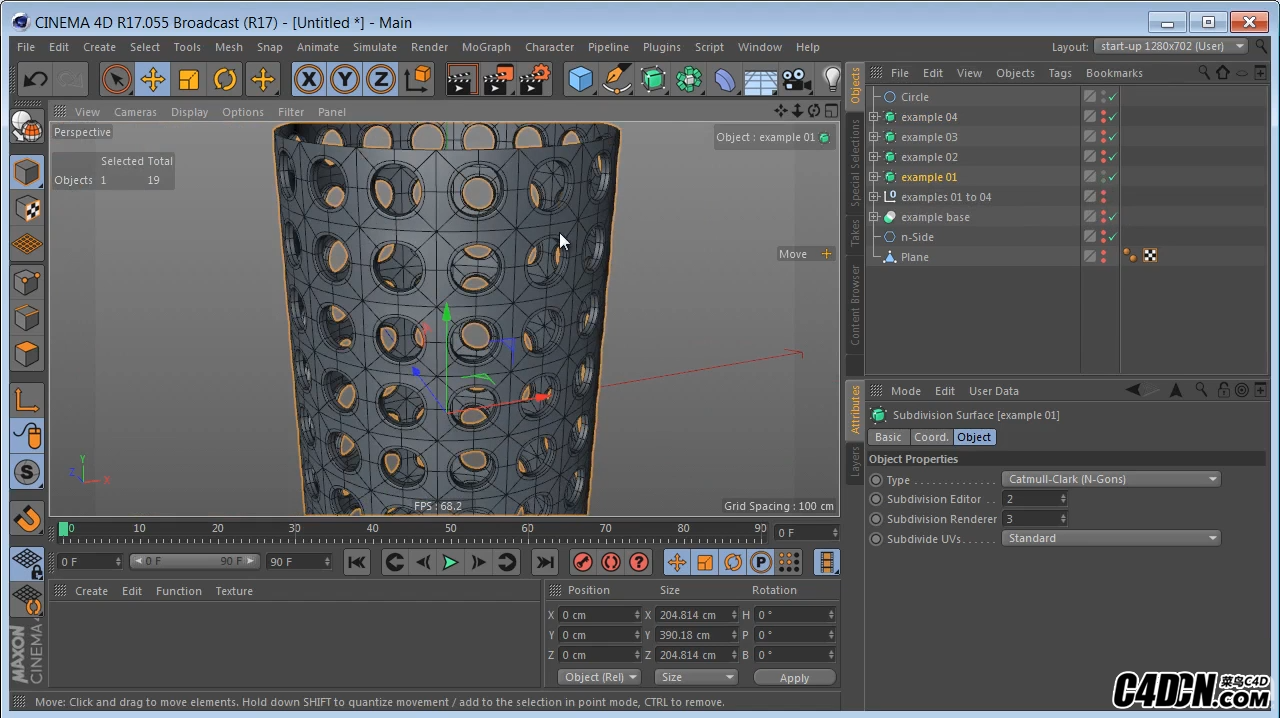1280x718 pixels.
Task: Enable the Axis mode L-shaped icon
Action: click(x=27, y=400)
